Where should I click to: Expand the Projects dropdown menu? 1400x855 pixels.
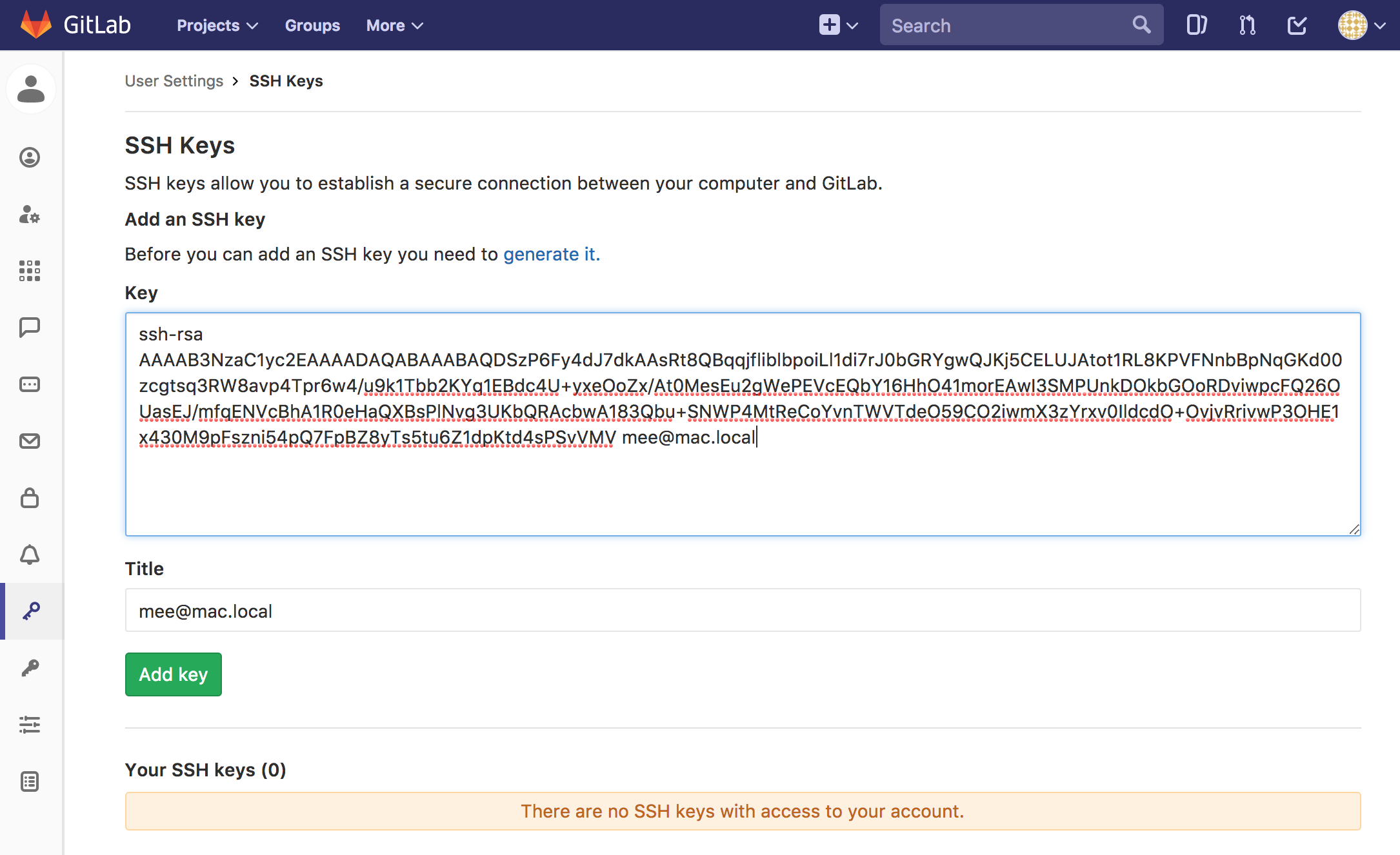point(217,25)
